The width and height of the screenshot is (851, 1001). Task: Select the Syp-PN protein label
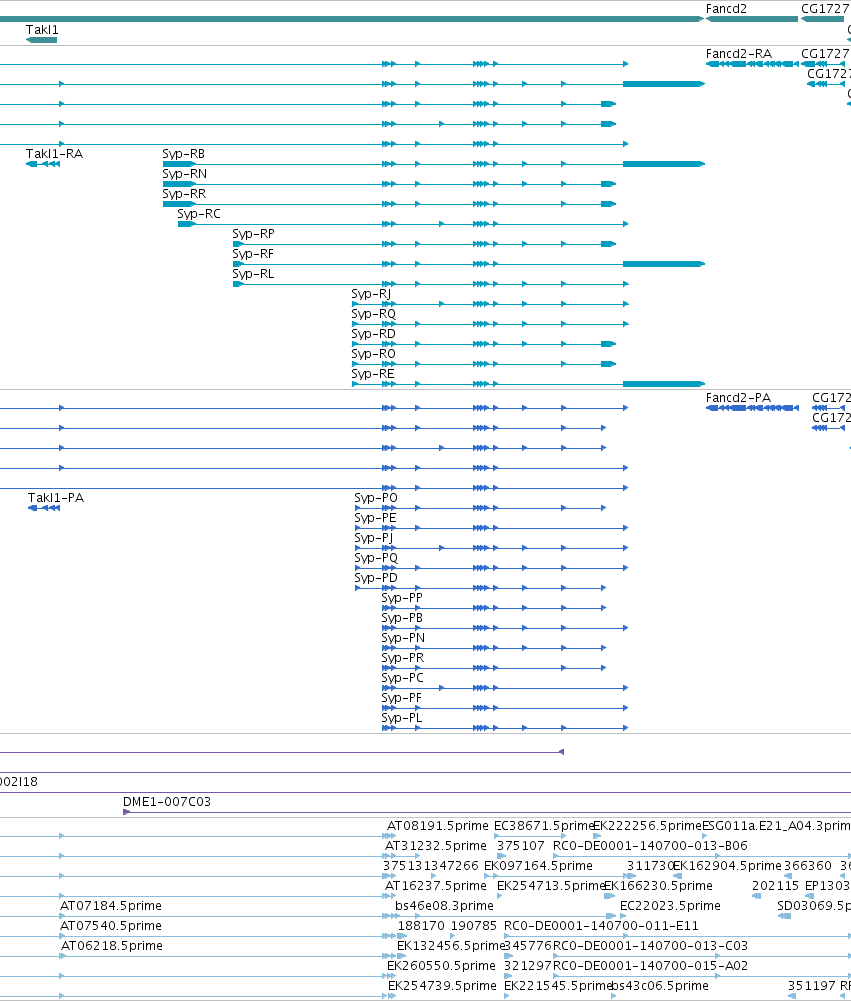tap(403, 638)
